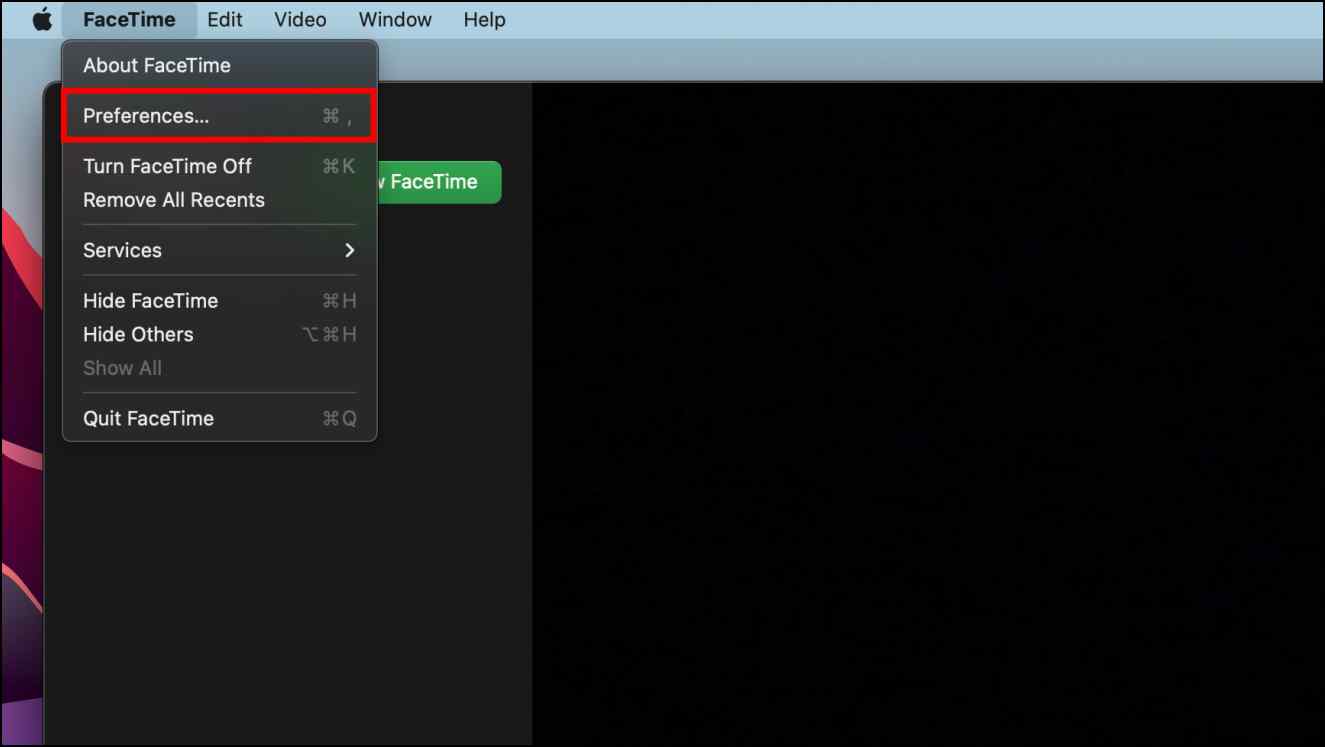Select Hide FaceTime
This screenshot has height=747, width=1325.
point(220,301)
